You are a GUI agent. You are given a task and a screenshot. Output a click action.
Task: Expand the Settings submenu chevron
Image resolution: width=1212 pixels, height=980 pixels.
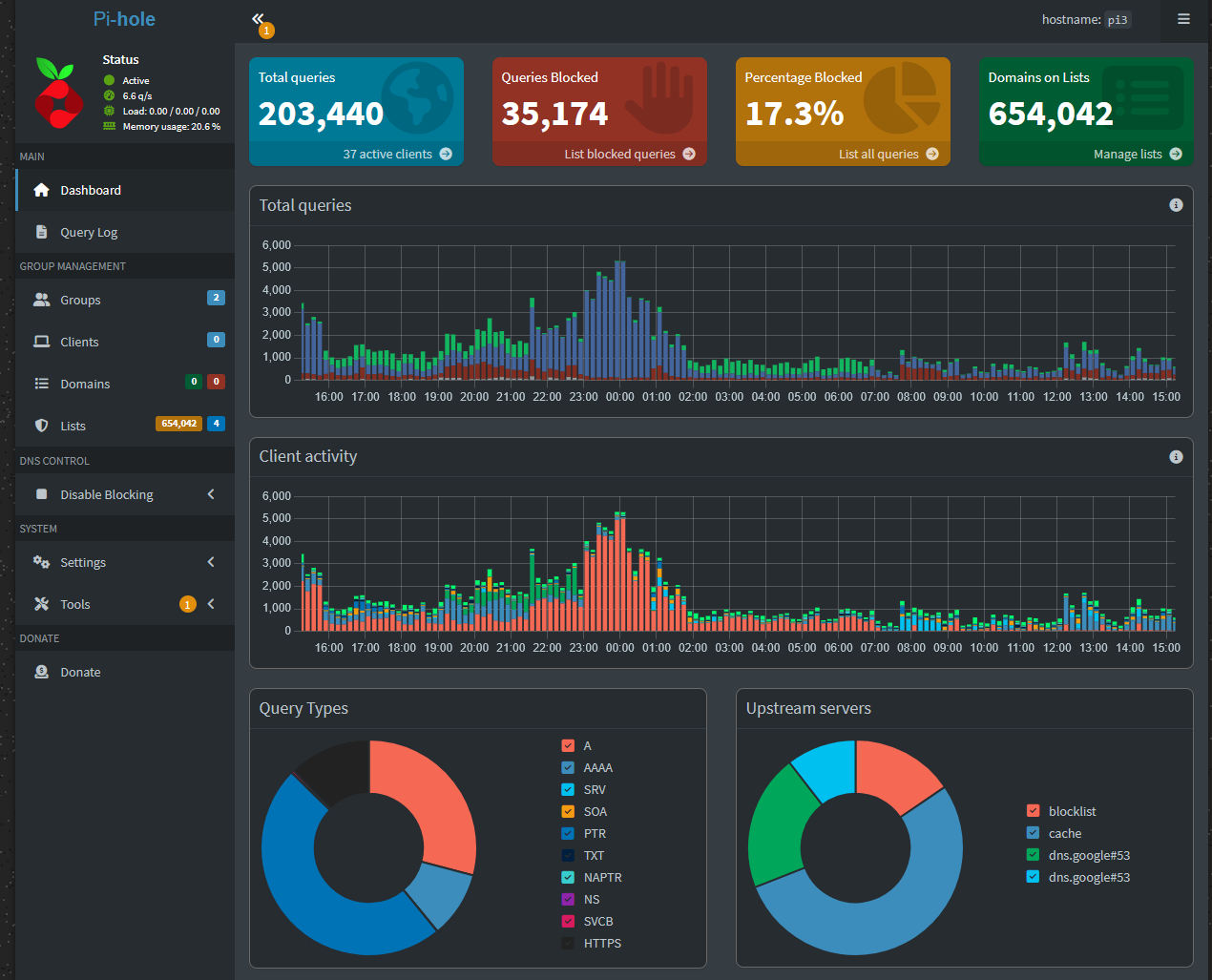tap(211, 562)
